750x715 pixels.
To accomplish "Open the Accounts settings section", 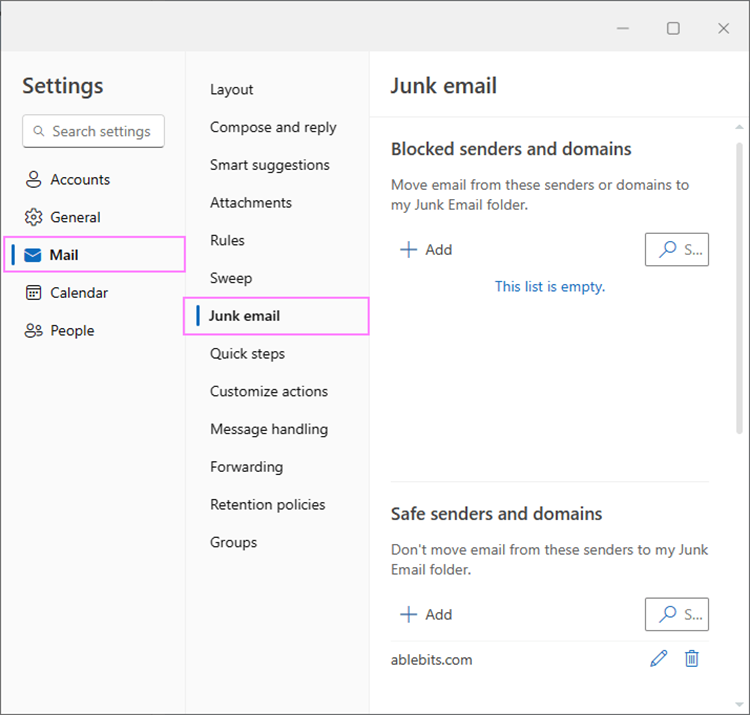I will click(x=67, y=179).
